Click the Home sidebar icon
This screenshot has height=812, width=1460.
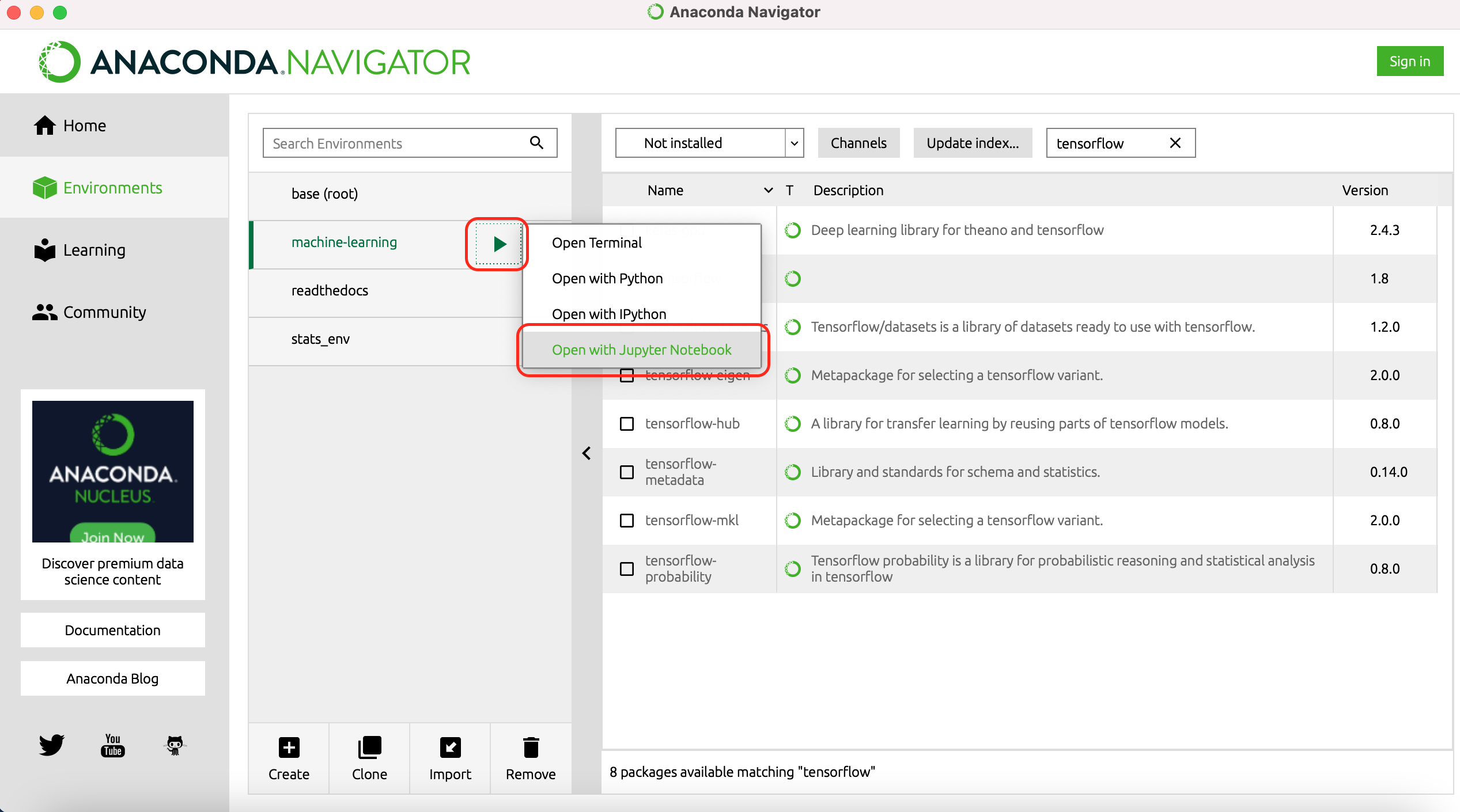[x=44, y=125]
